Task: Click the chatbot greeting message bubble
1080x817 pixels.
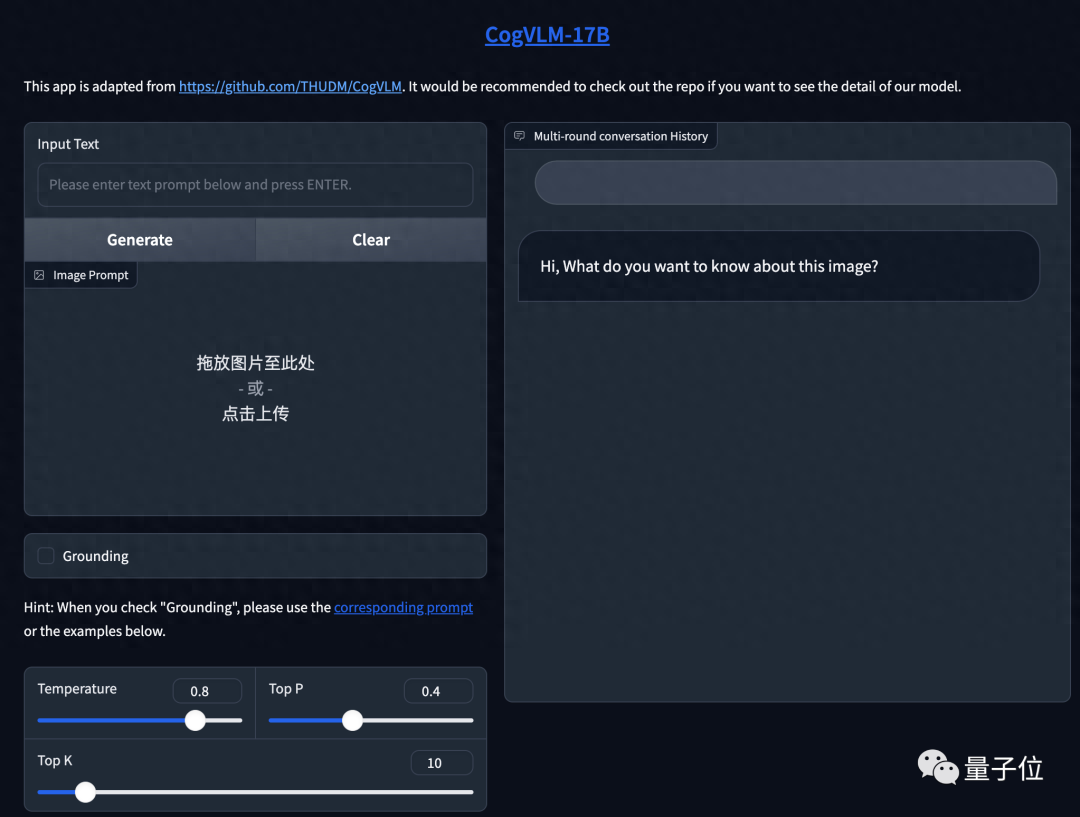Action: tap(778, 267)
